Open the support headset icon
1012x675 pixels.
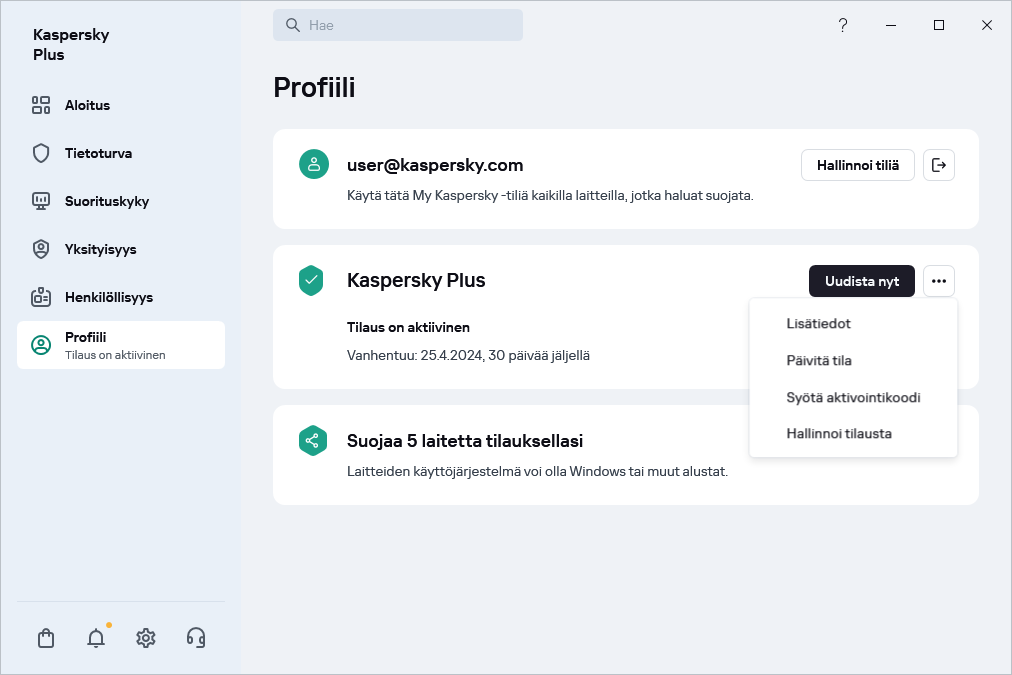[x=196, y=638]
